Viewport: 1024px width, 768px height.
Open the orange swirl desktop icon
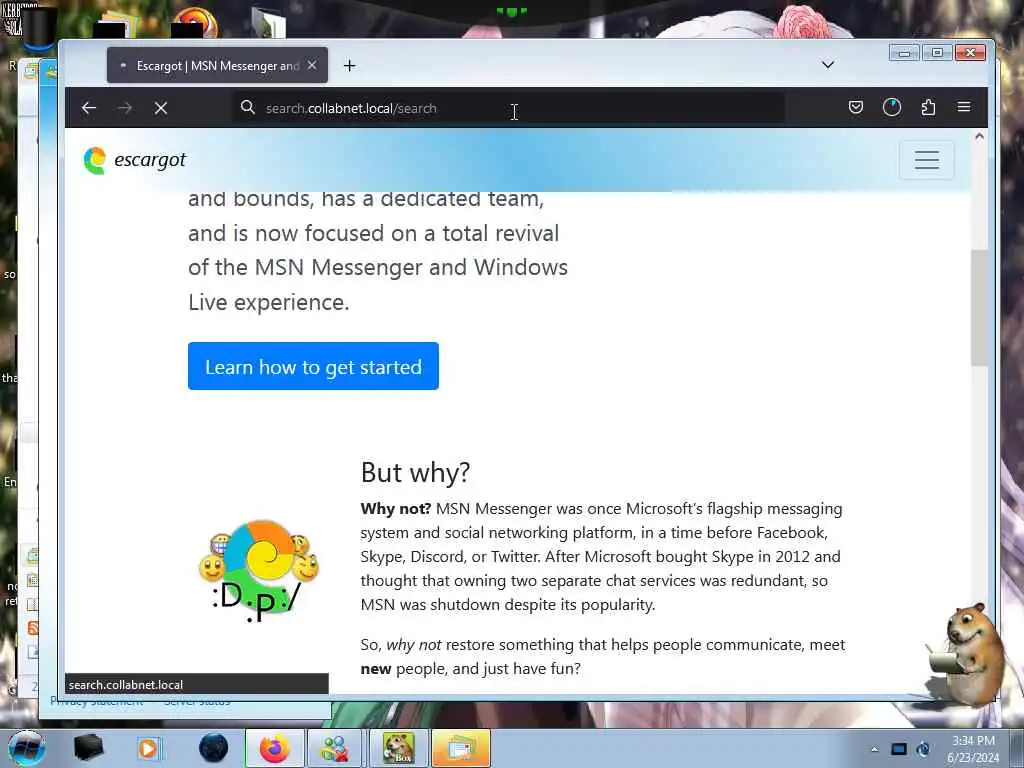pyautogui.click(x=194, y=23)
